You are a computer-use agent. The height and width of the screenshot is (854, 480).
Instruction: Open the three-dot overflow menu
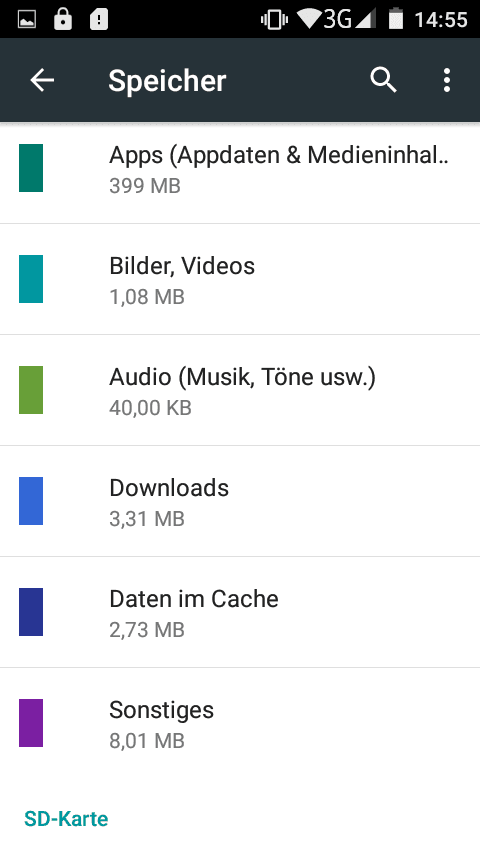coord(447,80)
